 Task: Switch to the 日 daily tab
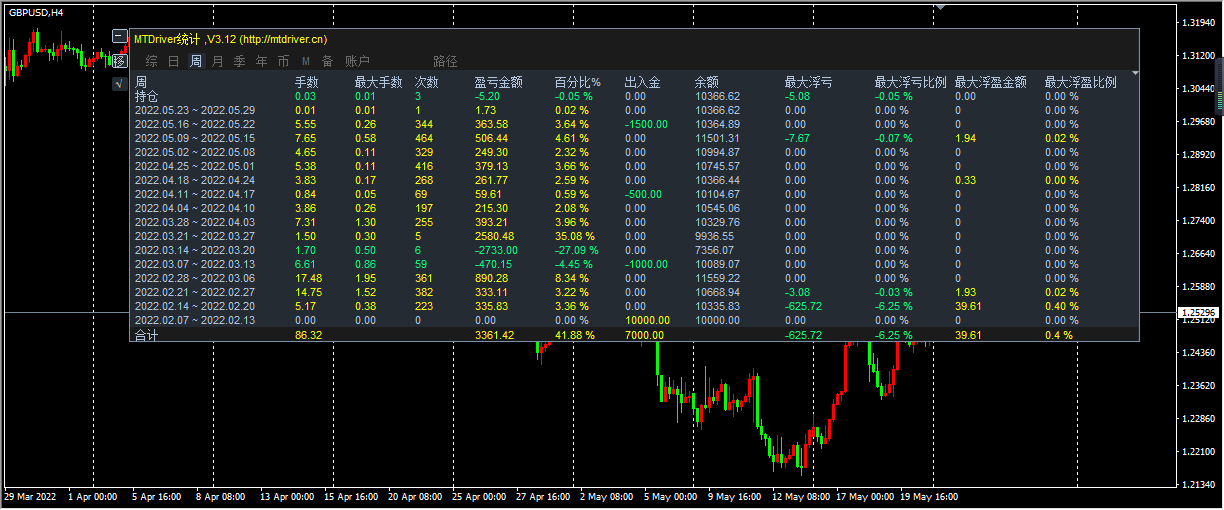click(x=174, y=62)
